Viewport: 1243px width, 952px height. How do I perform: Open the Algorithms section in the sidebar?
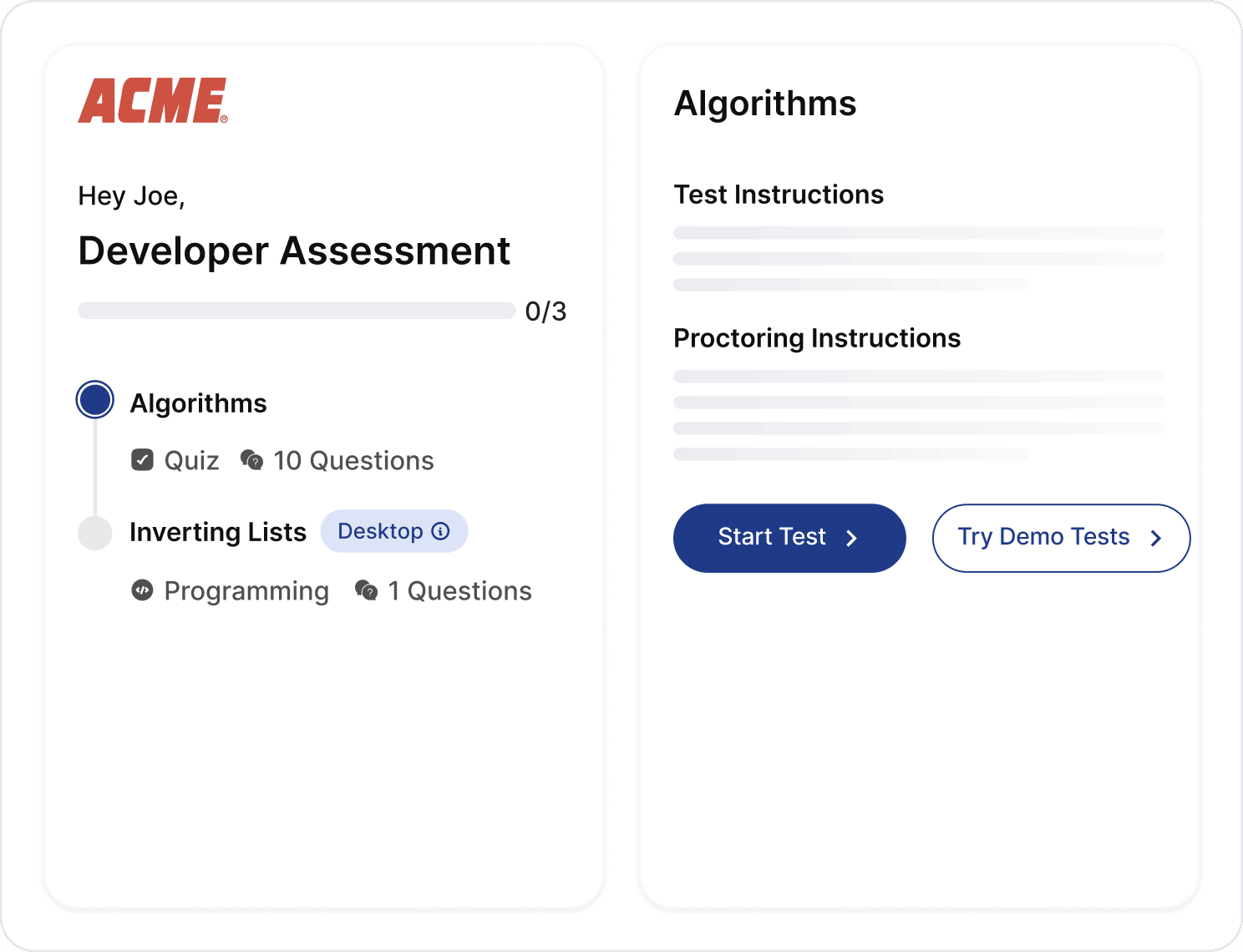click(199, 403)
